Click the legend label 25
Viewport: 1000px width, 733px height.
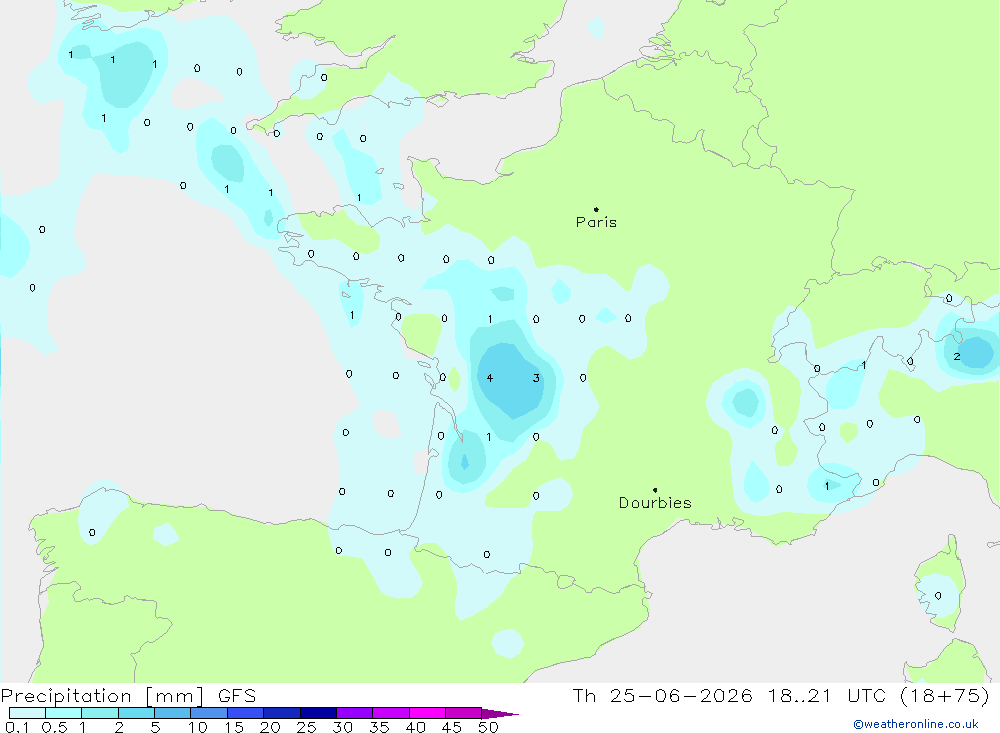coord(306,727)
